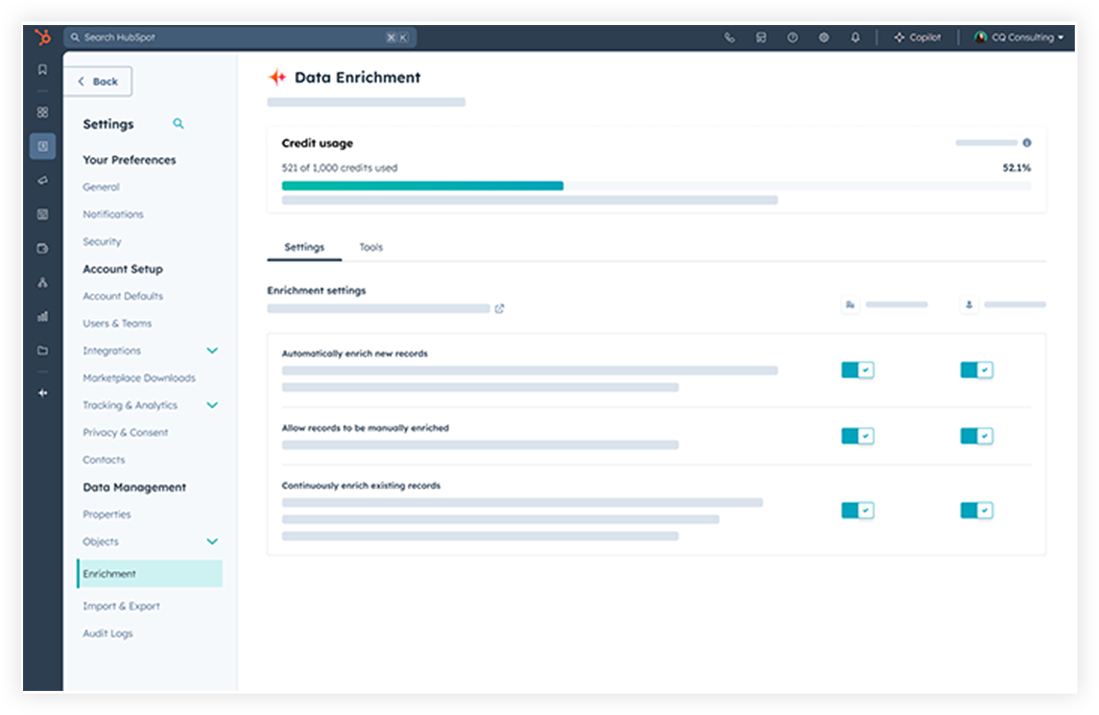Disable Allow records to be manually enriched
Image resolution: width=1099 pixels, height=715 pixels.
click(857, 436)
